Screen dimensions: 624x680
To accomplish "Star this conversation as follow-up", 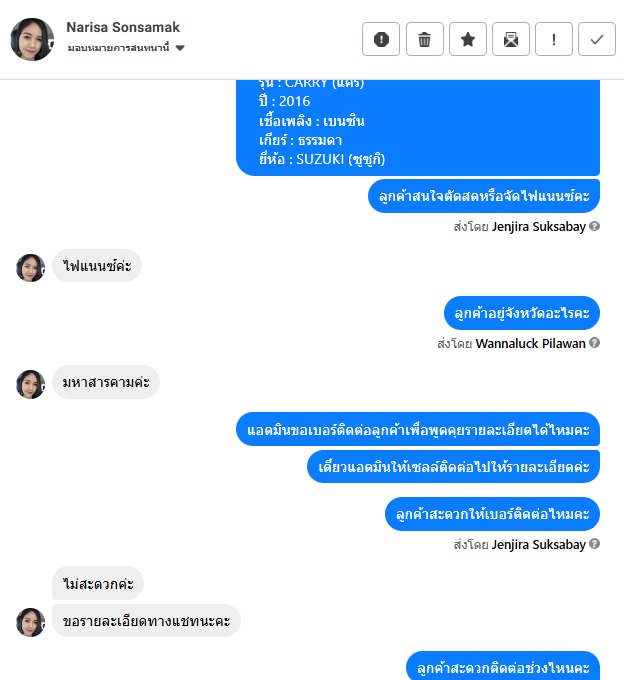I will click(467, 39).
